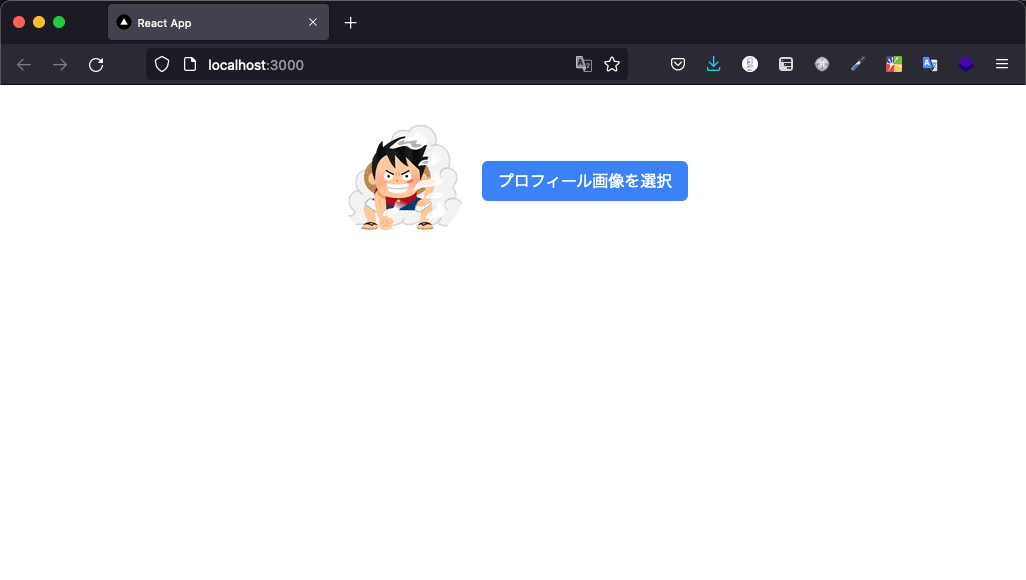Go back using the back arrow
1026x580 pixels.
pyautogui.click(x=24, y=65)
